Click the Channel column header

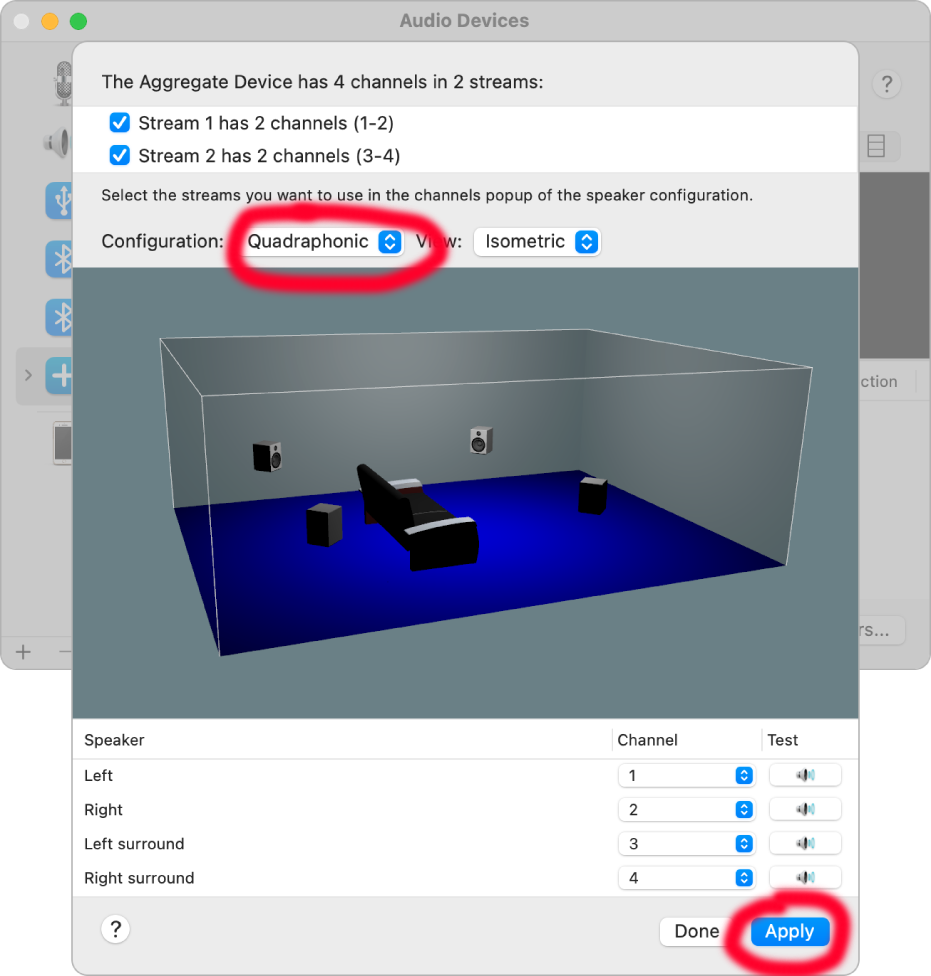(x=647, y=740)
